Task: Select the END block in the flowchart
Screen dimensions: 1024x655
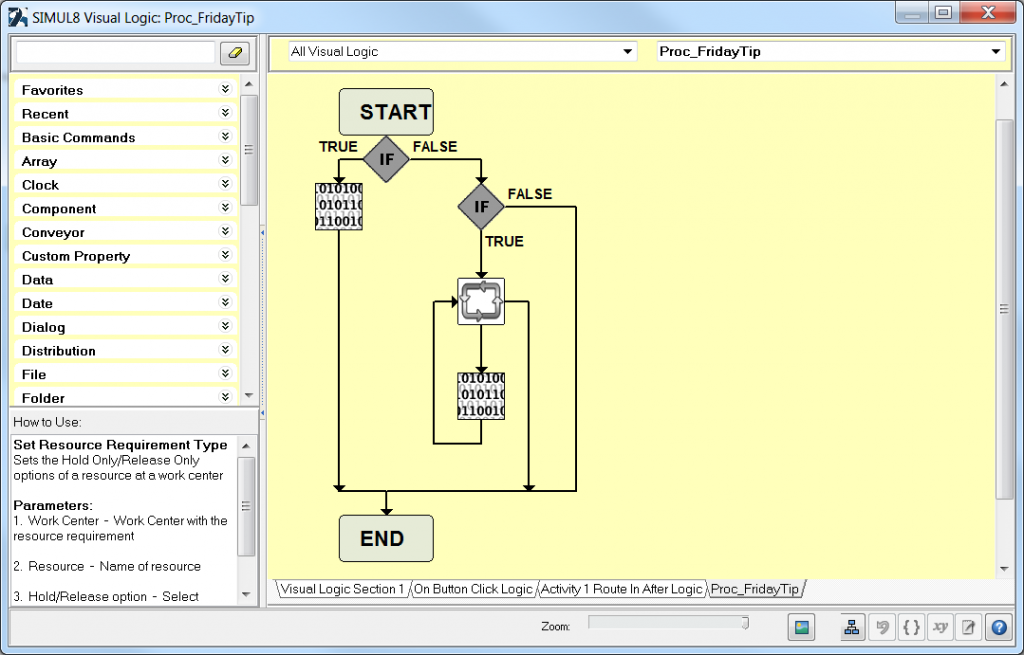Action: tap(386, 538)
